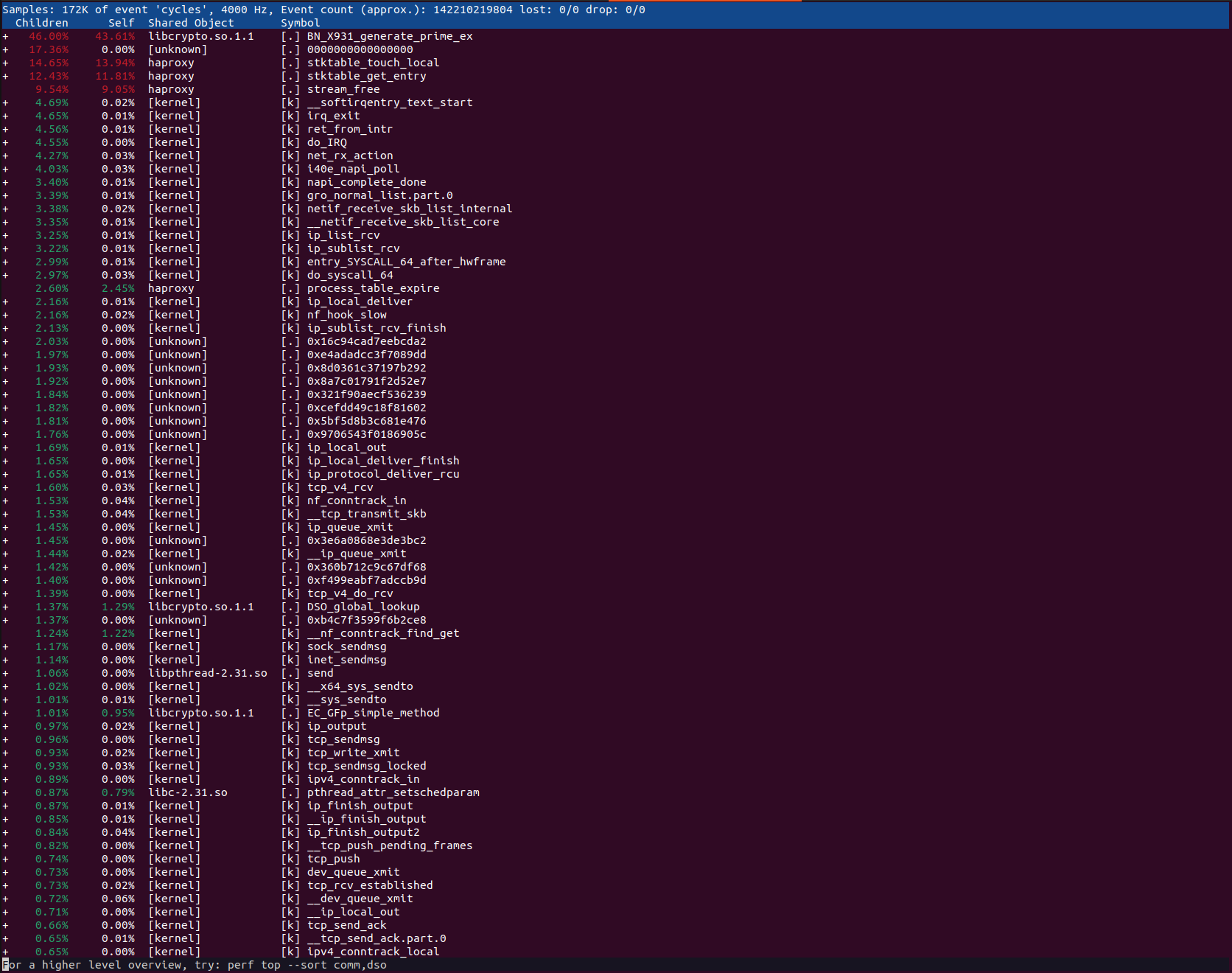
Task: Select the netif_receive_skb_list_internal symbol
Action: click(410, 209)
